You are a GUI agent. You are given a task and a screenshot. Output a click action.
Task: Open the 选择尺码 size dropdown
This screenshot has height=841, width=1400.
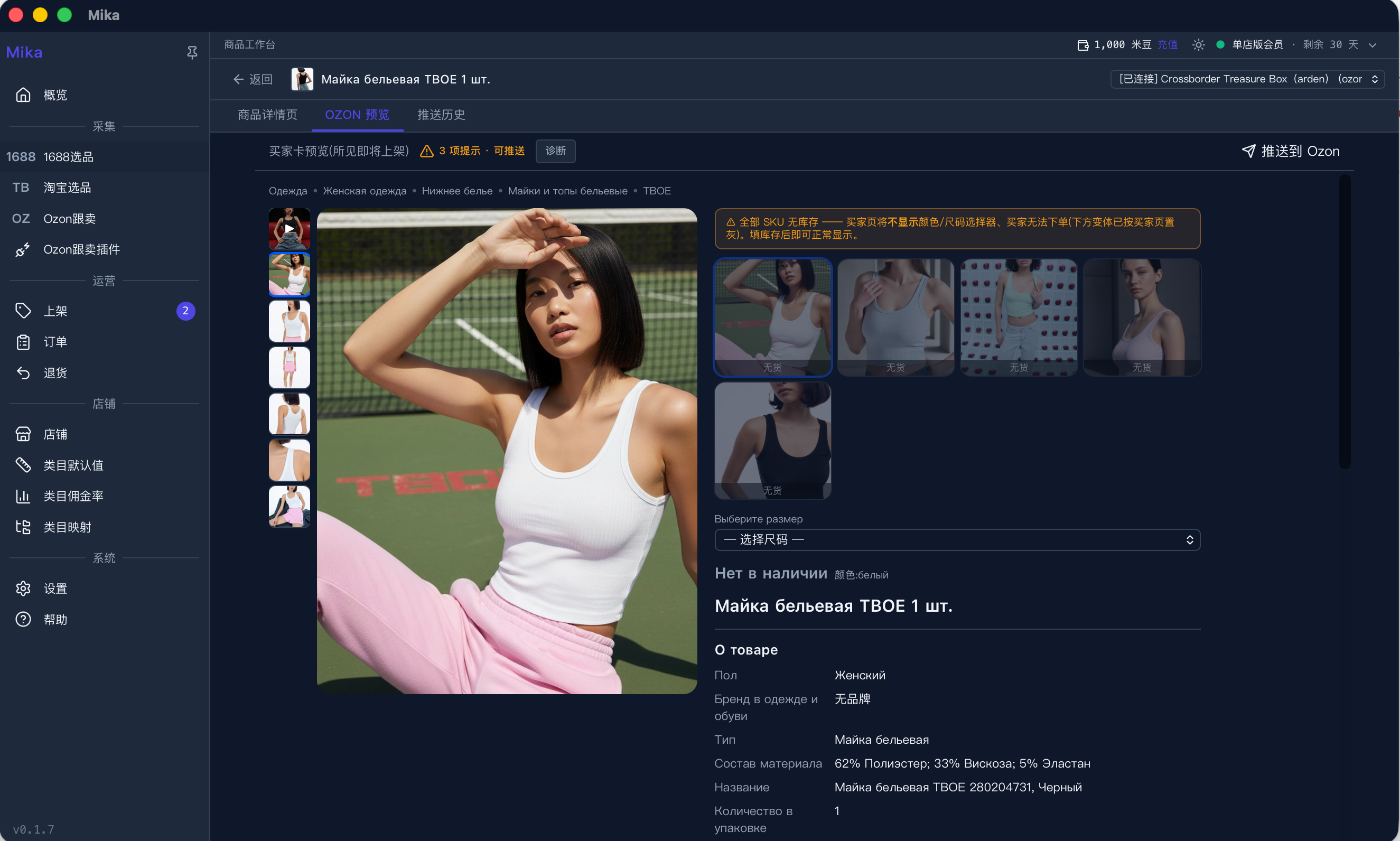coord(957,539)
